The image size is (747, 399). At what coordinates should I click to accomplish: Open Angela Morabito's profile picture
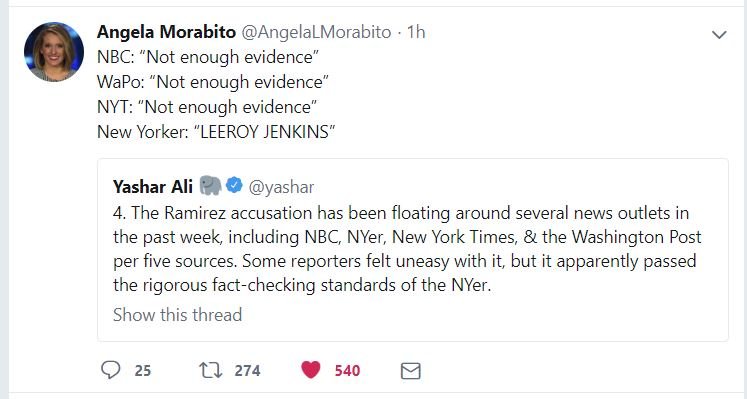coord(54,51)
